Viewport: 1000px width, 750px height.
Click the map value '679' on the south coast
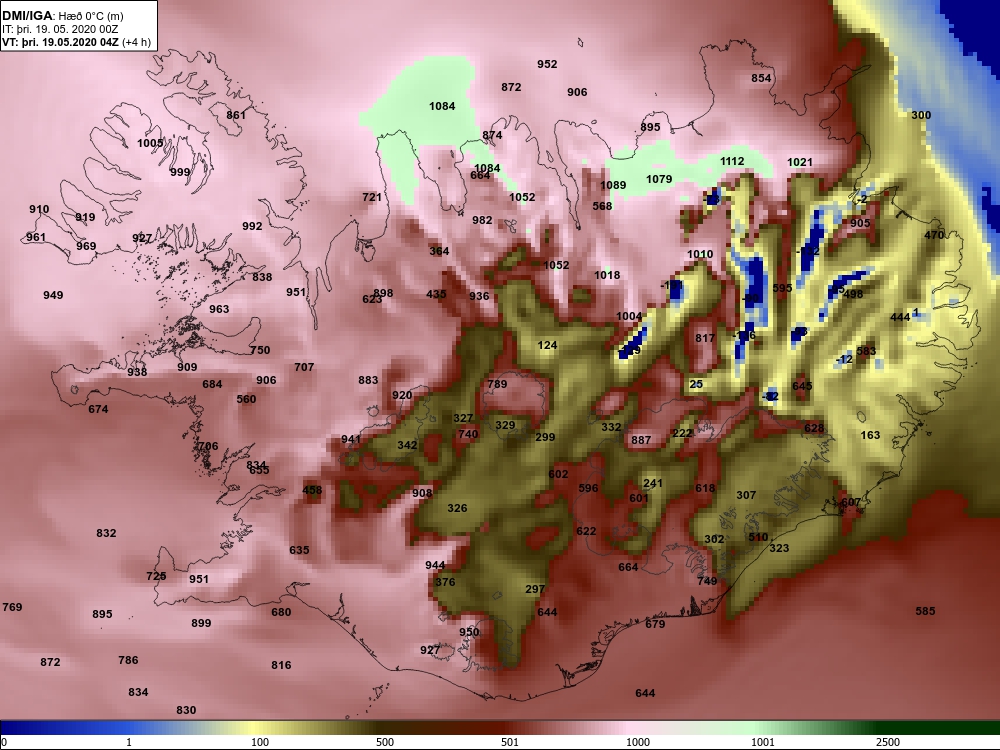(x=655, y=624)
